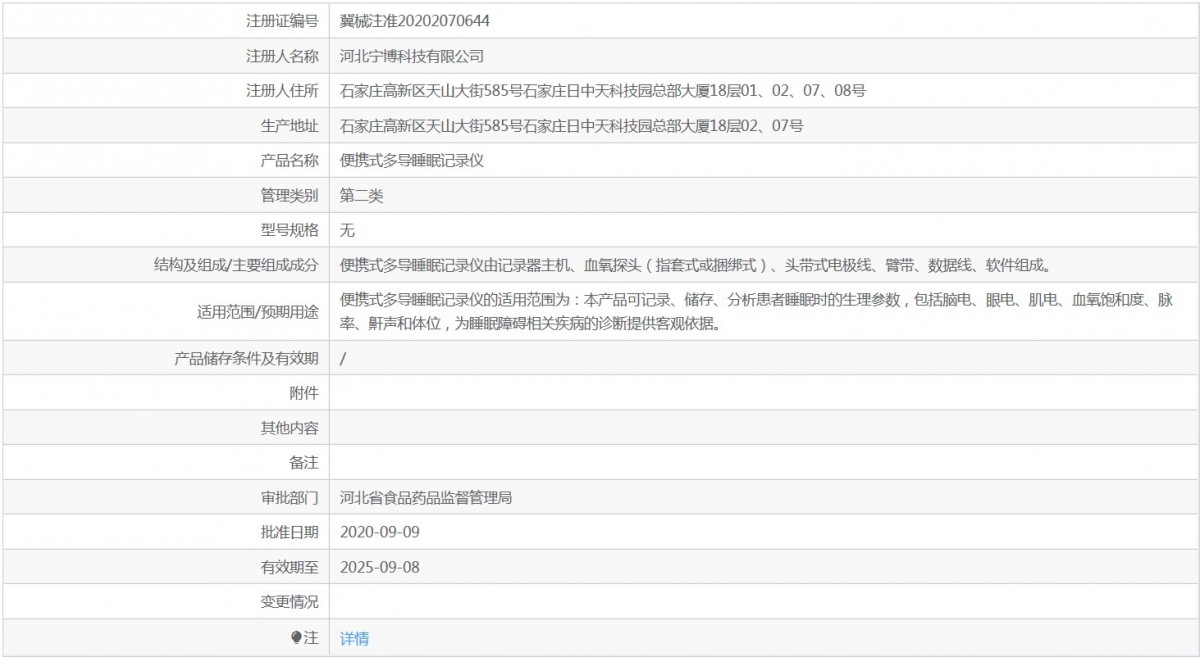
Task: Click the 适用范围/预期用途 description paragraph
Action: click(x=756, y=311)
